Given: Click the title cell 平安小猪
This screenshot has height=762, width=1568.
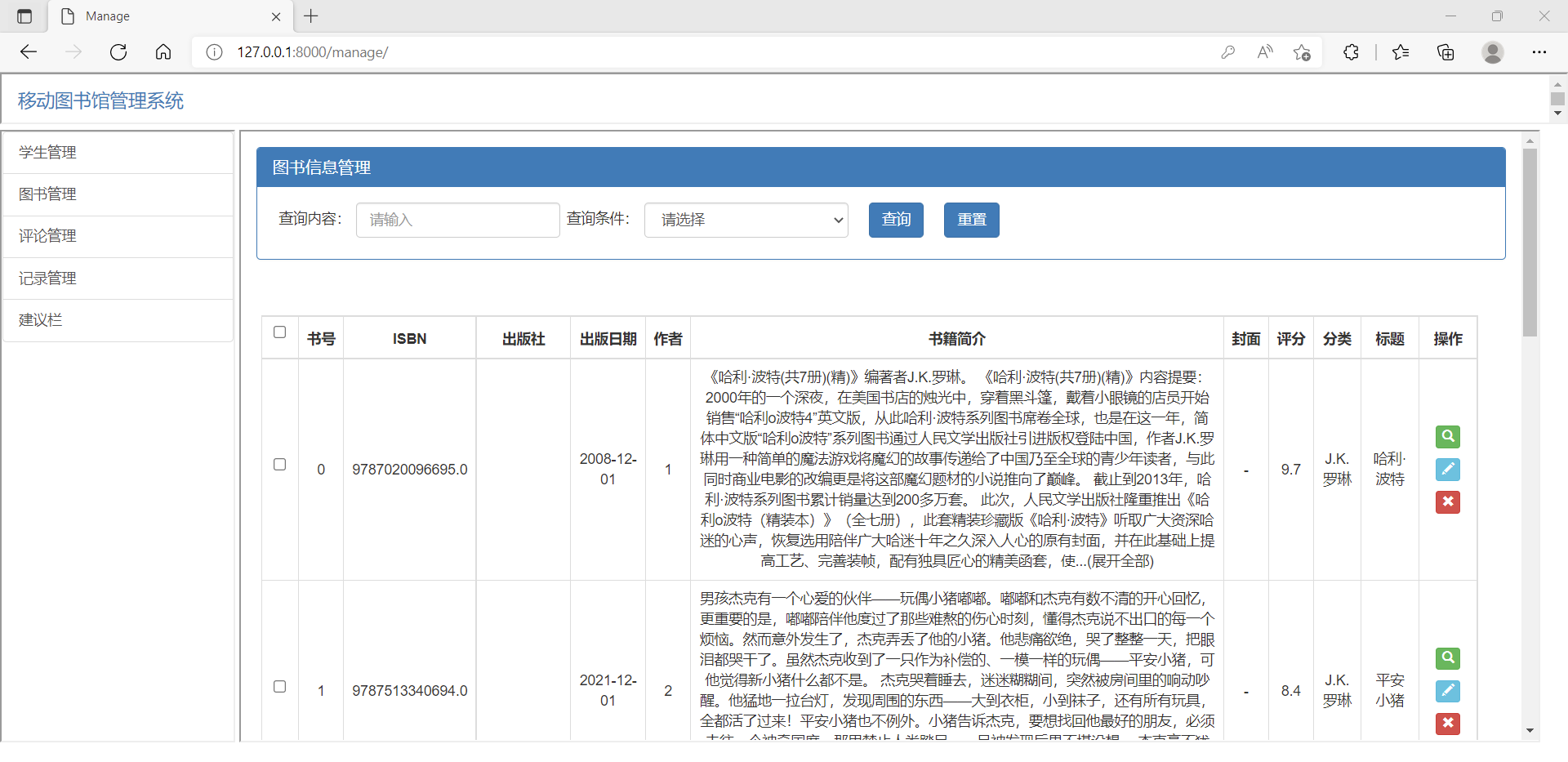Looking at the screenshot, I should coord(1390,691).
